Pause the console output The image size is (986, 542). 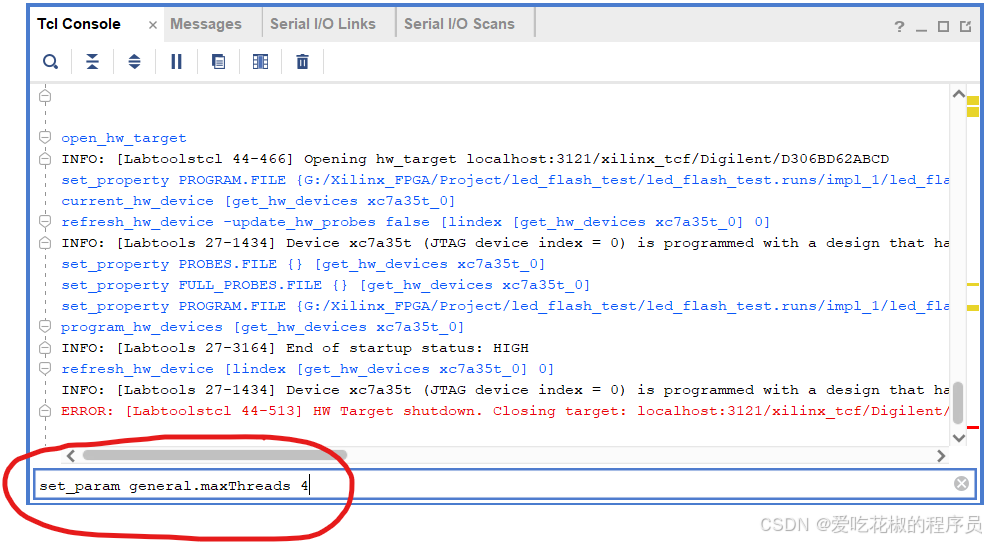point(177,62)
